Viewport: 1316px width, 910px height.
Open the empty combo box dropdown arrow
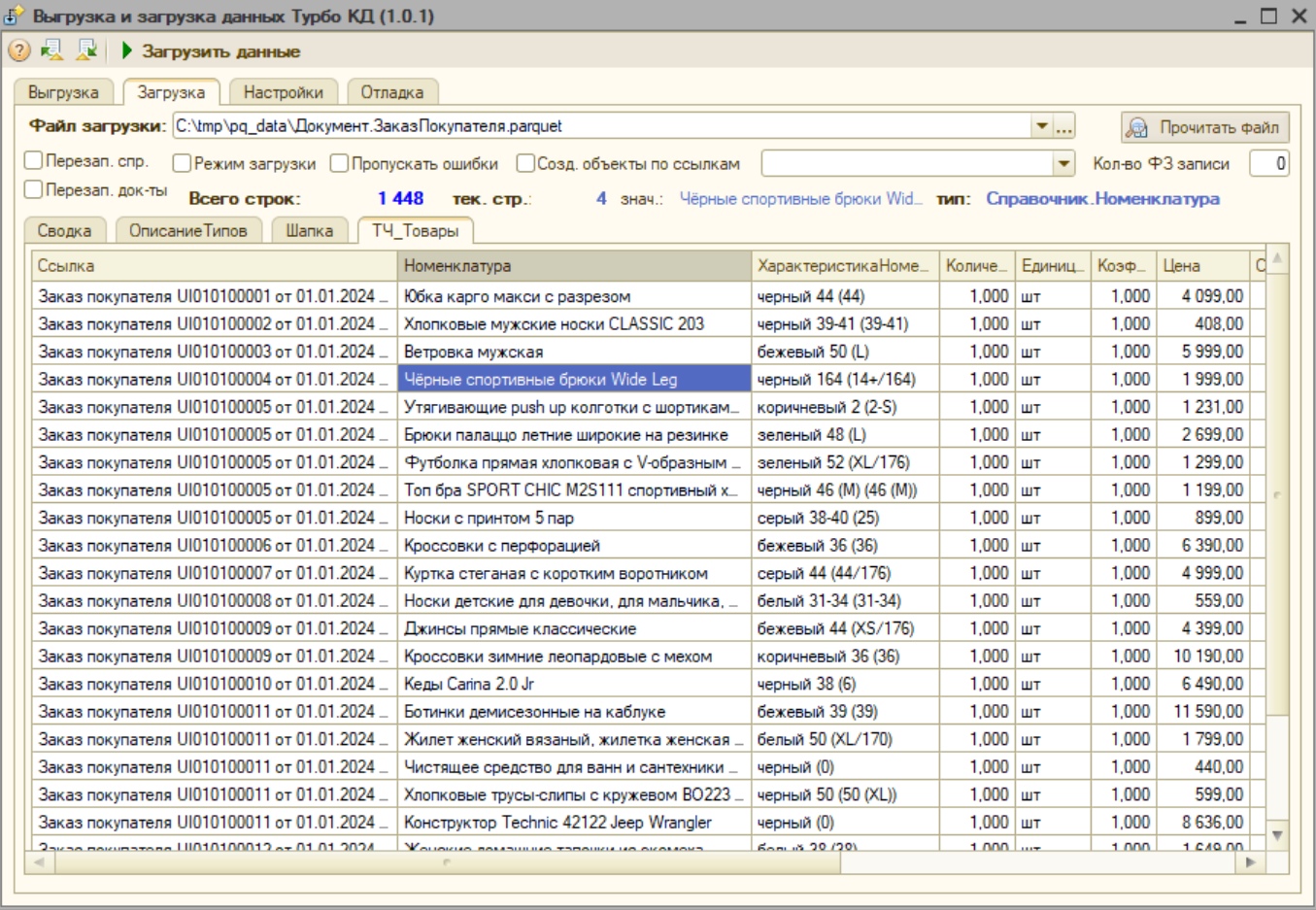(1063, 163)
